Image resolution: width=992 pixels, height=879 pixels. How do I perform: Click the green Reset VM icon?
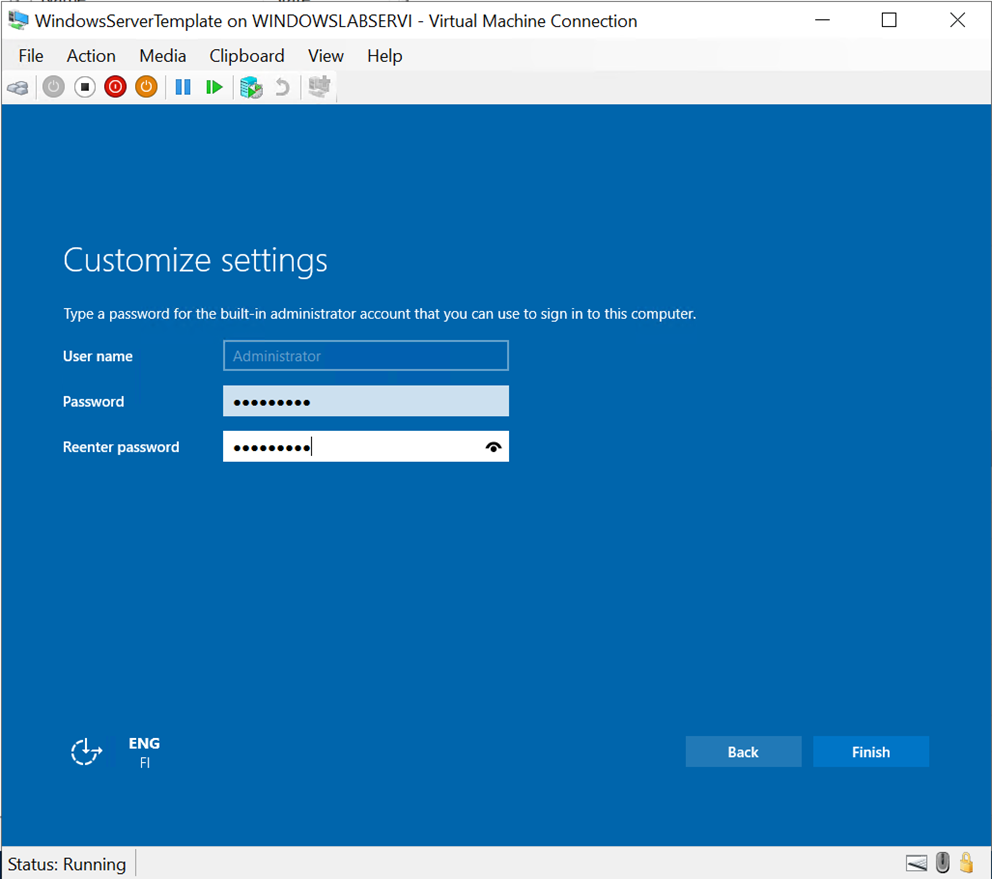click(x=213, y=88)
